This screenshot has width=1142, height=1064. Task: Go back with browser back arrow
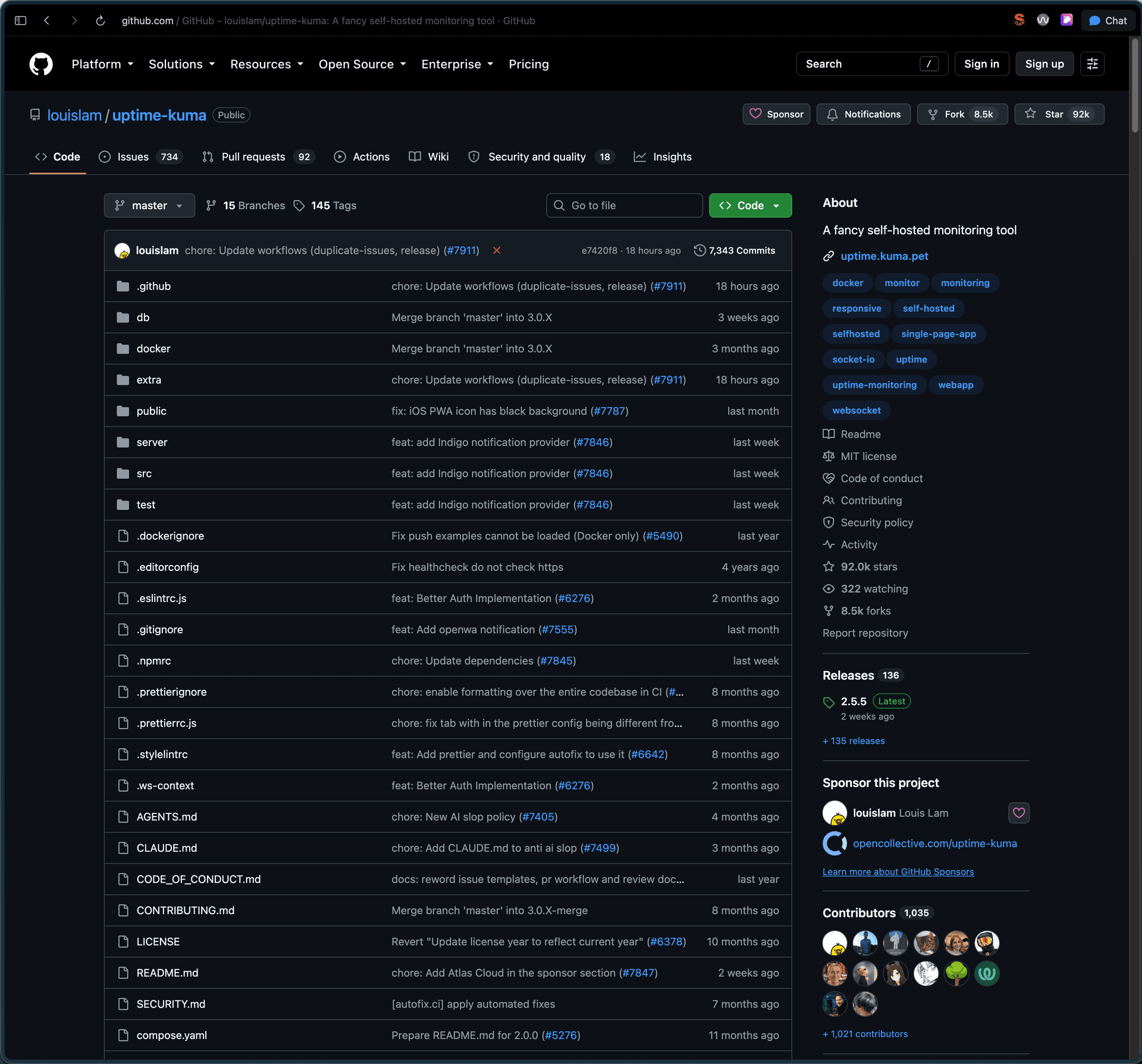(47, 21)
